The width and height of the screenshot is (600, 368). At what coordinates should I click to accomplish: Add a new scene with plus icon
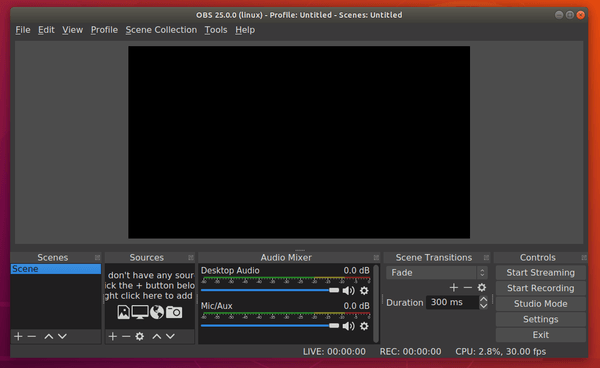(18, 336)
